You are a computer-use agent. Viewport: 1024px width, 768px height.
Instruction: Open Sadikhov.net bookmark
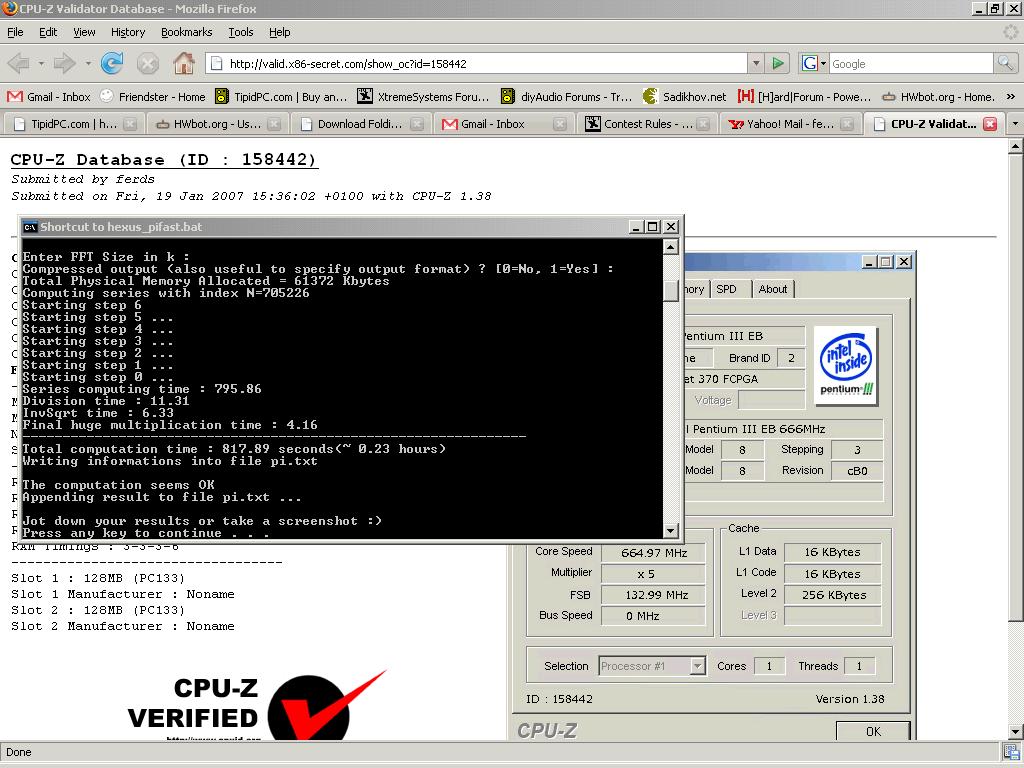(684, 97)
